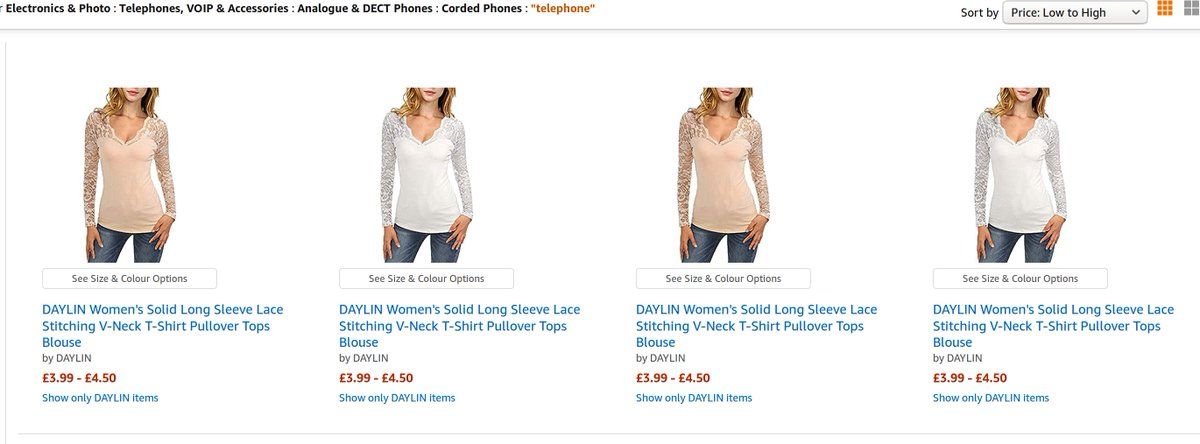The image size is (1200, 444).
Task: View the third product's blouse photo
Action: coord(723,174)
